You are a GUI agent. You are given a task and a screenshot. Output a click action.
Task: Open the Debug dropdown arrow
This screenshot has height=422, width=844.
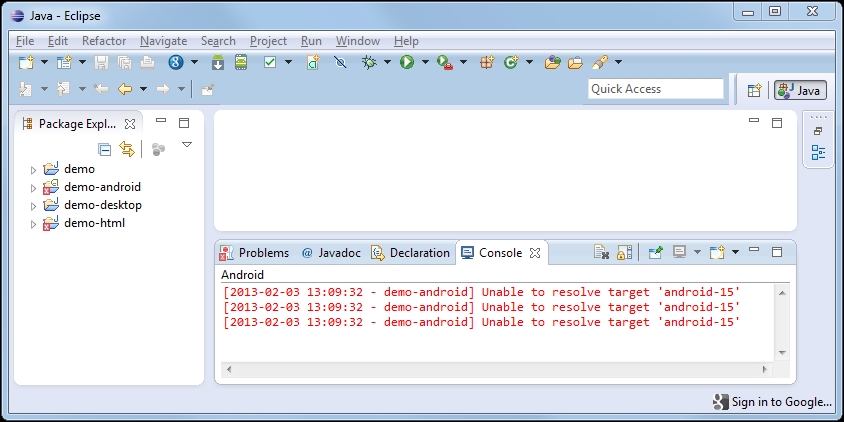[x=387, y=62]
